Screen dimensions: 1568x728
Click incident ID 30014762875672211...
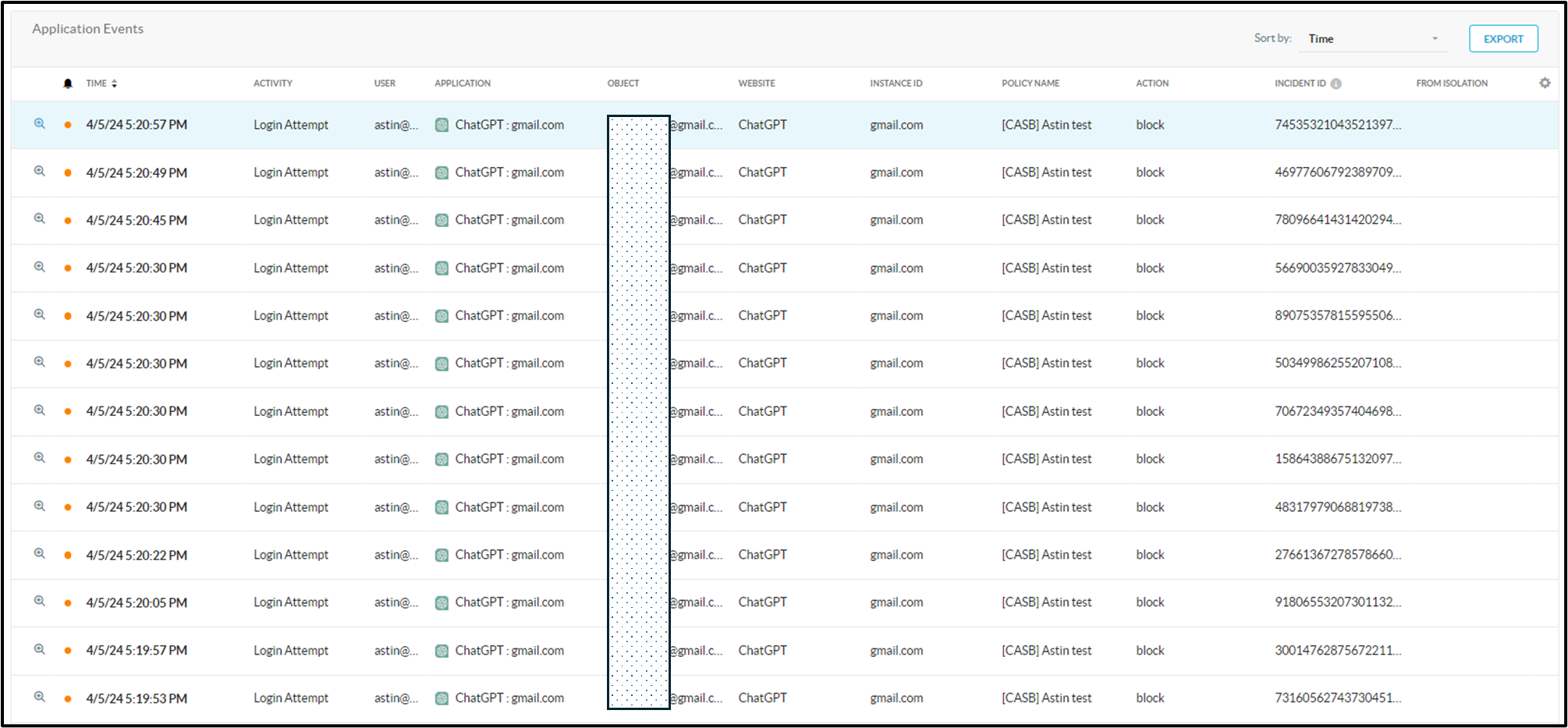[x=1338, y=651]
